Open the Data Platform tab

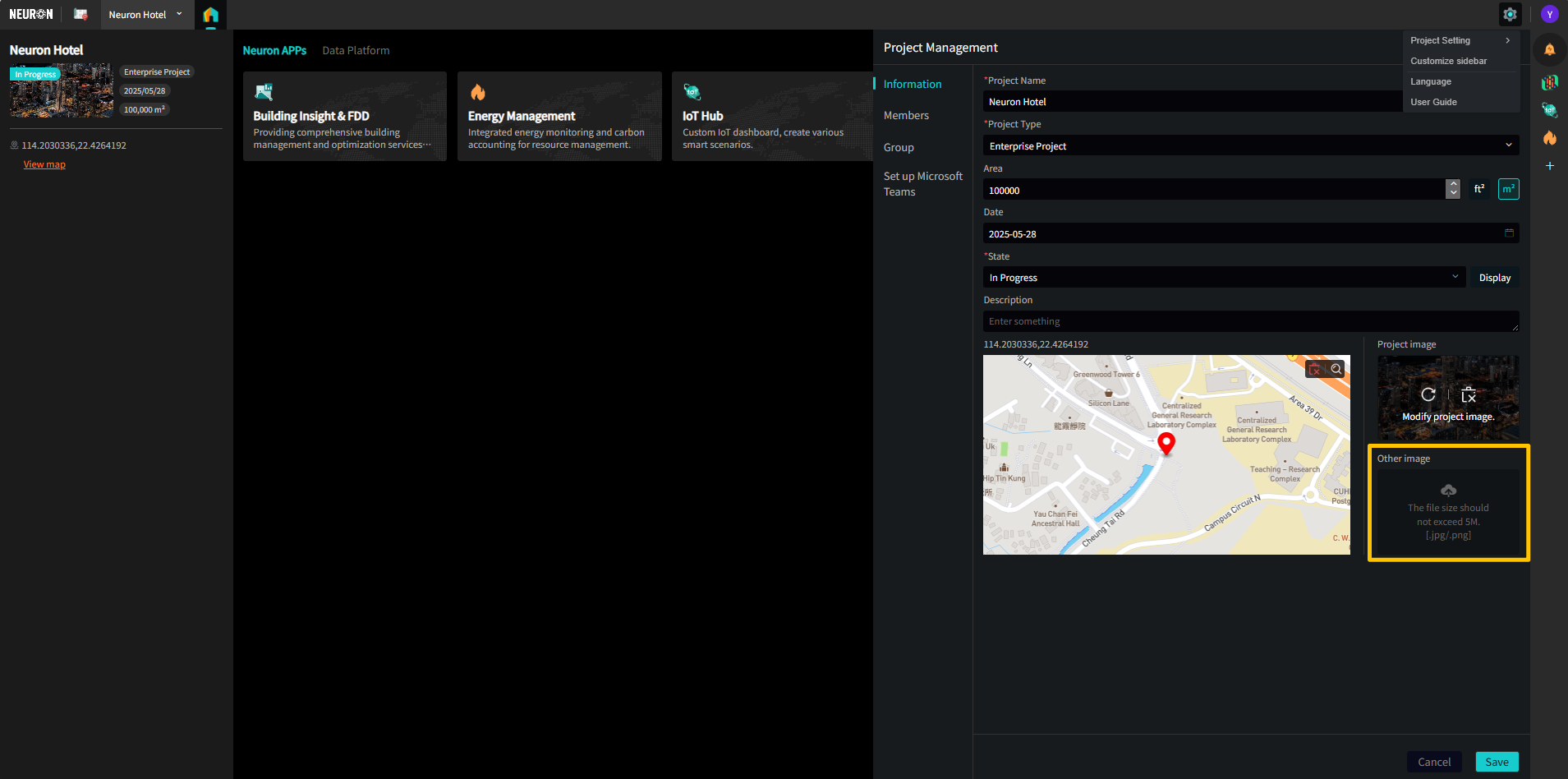(x=356, y=50)
